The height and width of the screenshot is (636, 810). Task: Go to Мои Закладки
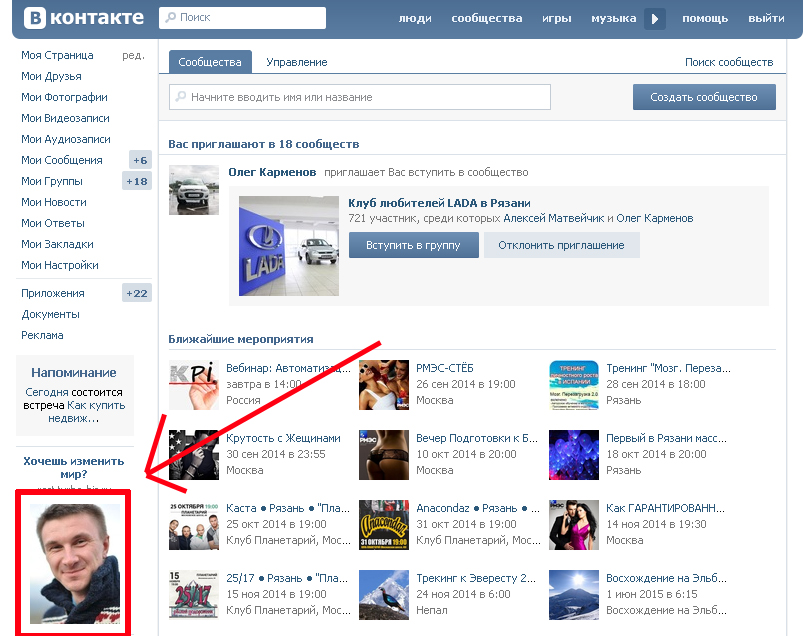[x=57, y=244]
